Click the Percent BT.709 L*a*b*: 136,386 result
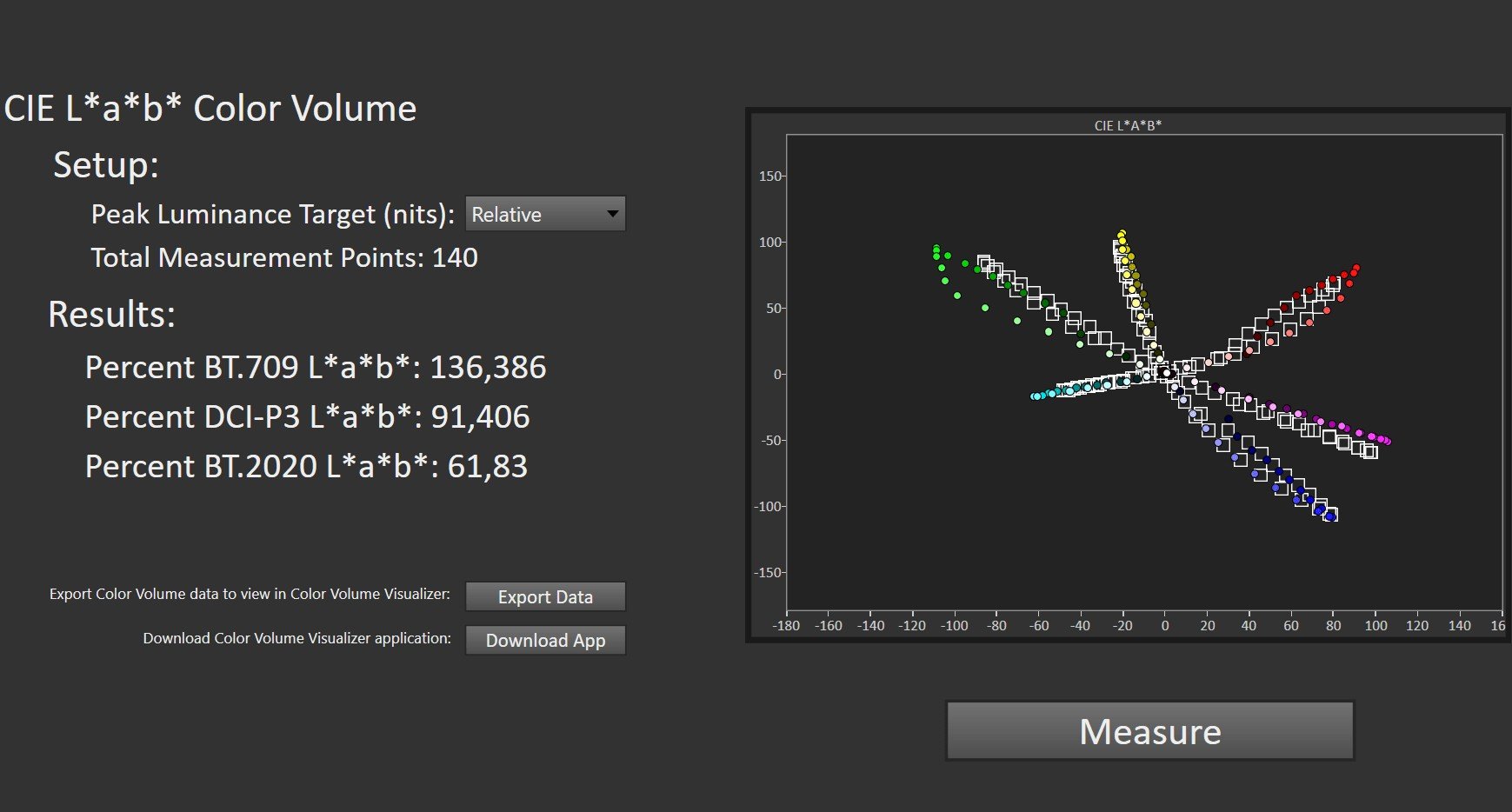The height and width of the screenshot is (812, 1512). (x=316, y=367)
